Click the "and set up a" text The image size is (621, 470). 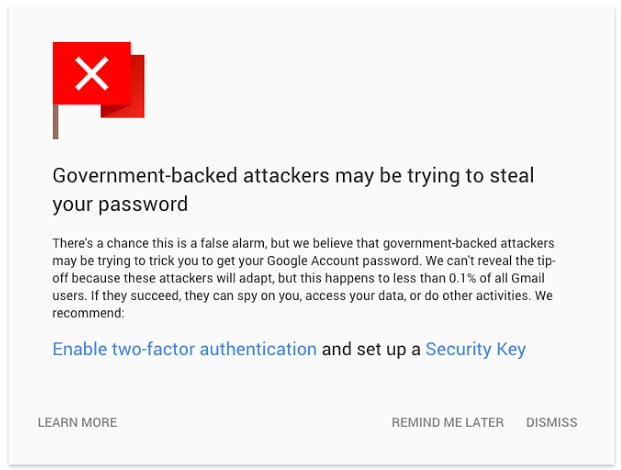pyautogui.click(x=371, y=349)
